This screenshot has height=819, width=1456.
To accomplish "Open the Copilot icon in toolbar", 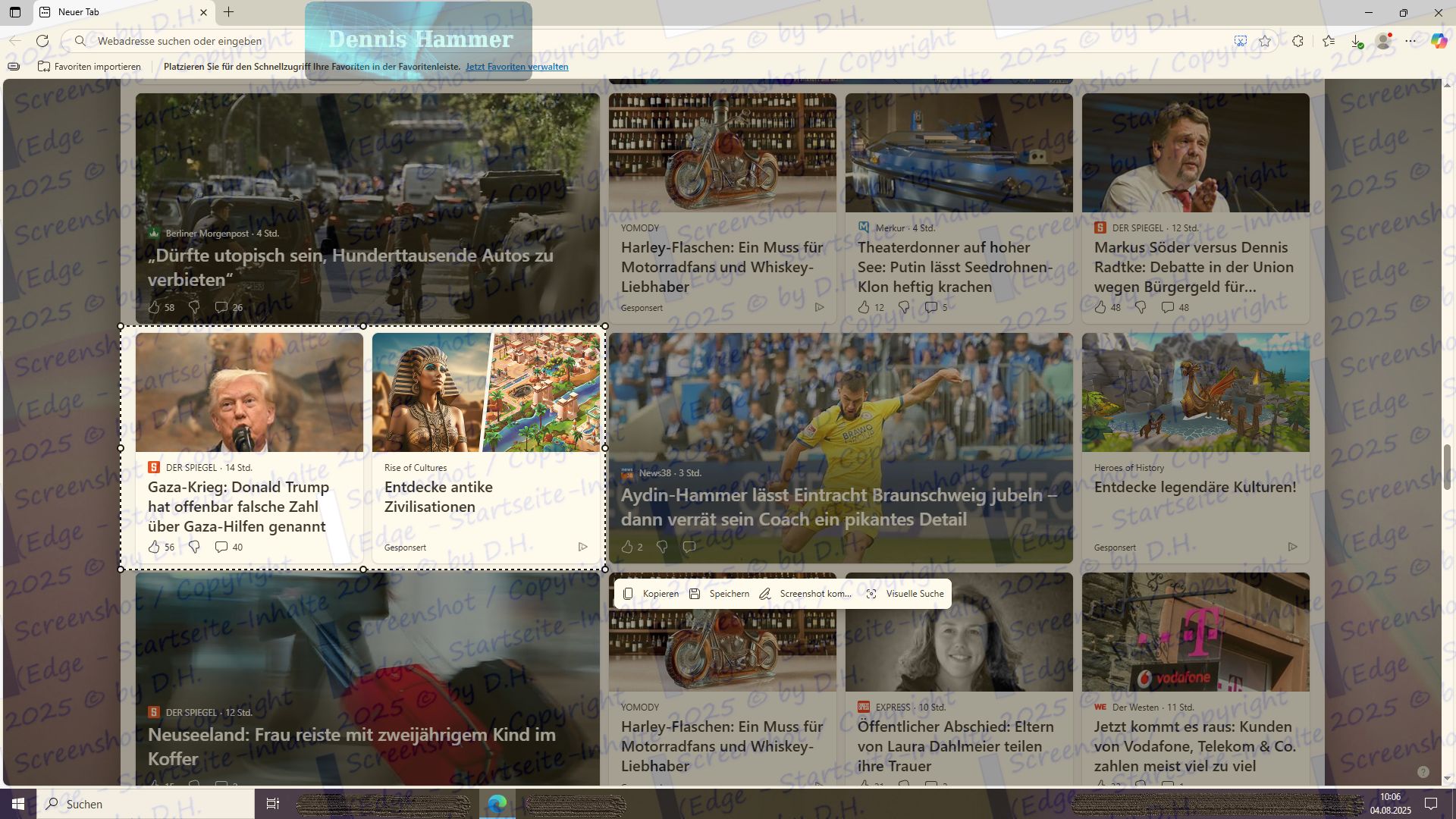I will [x=1439, y=41].
